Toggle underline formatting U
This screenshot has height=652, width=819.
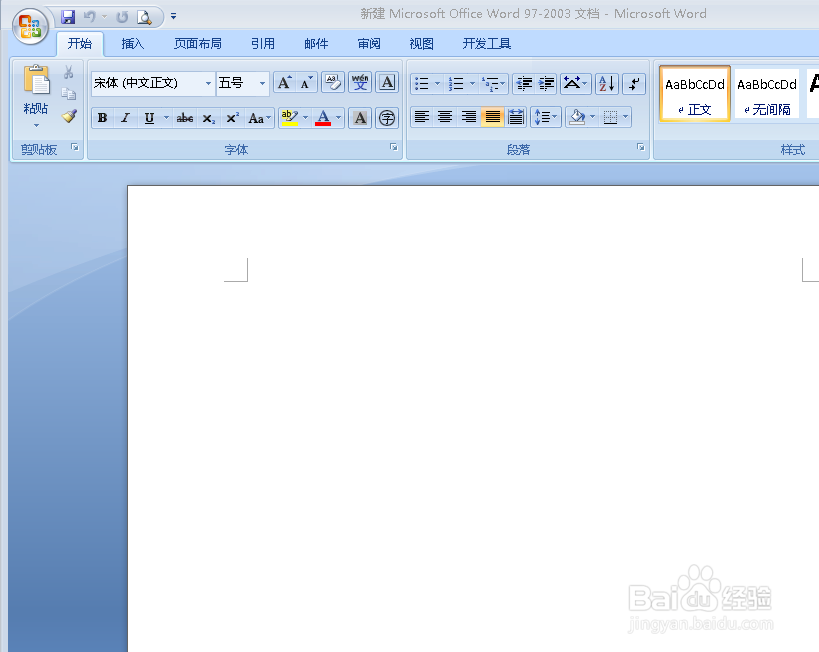pyautogui.click(x=149, y=118)
